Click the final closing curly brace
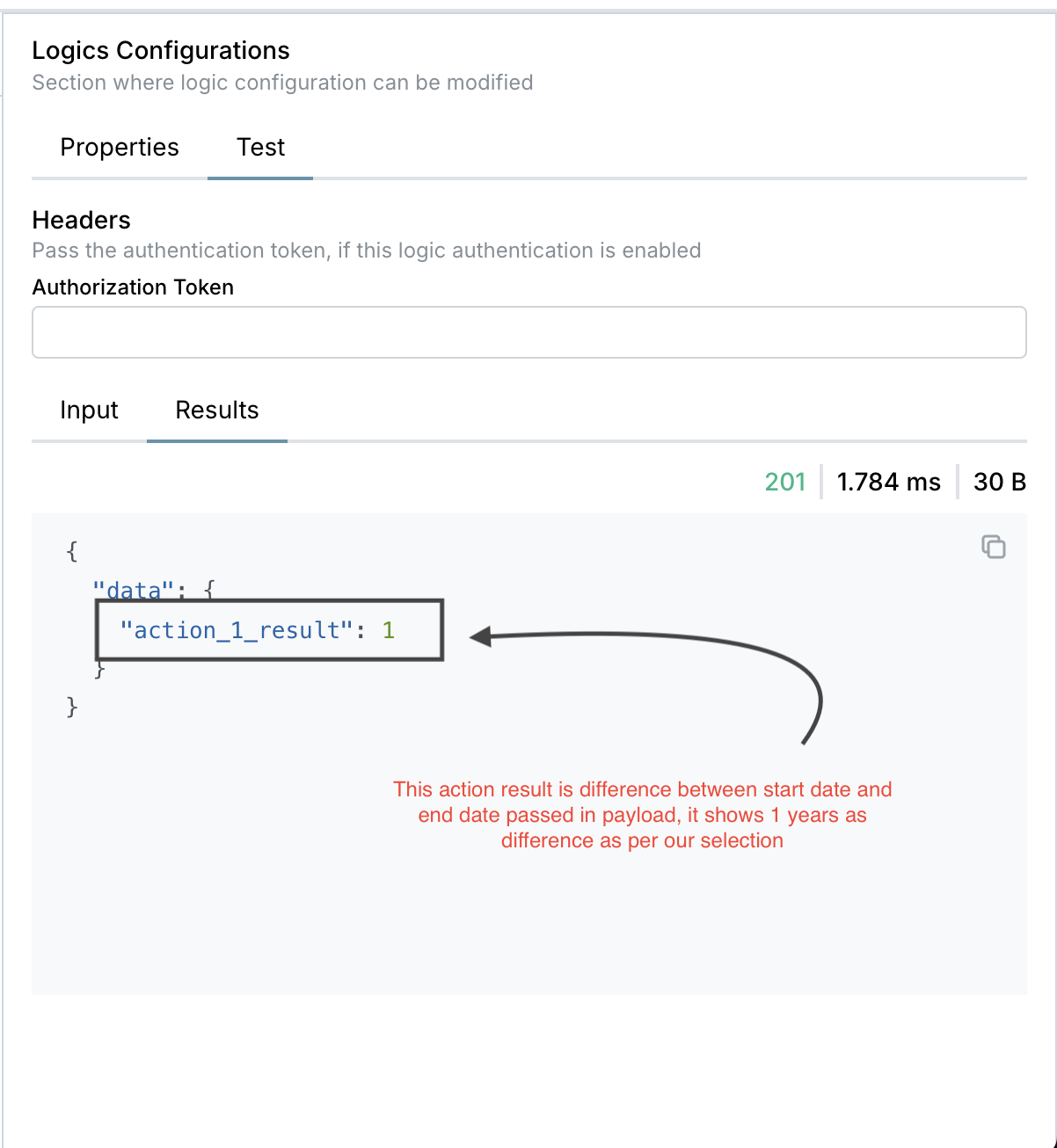This screenshot has height=1148, width=1057. coord(72,706)
